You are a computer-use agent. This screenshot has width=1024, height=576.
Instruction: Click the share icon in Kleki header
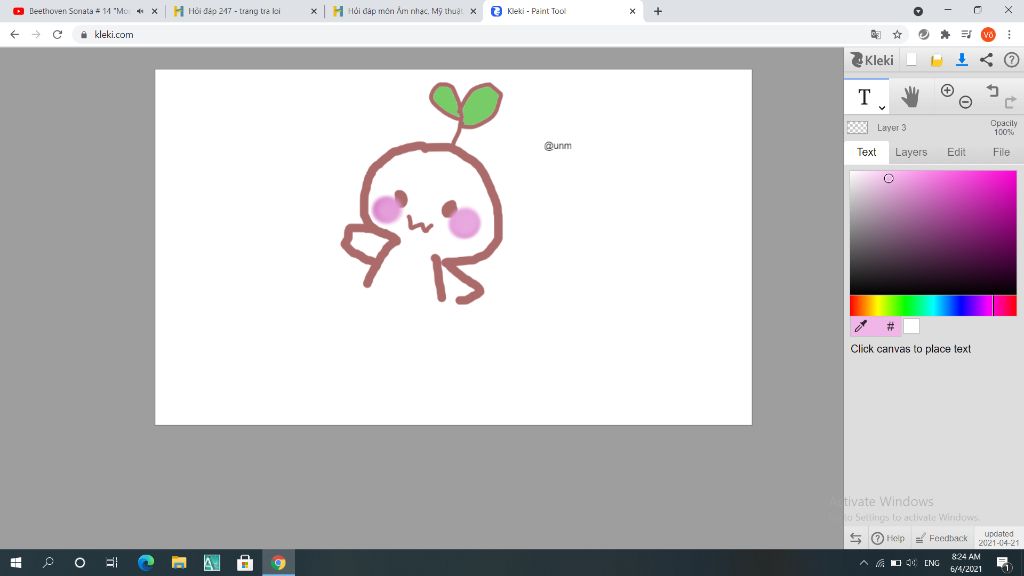[986, 60]
